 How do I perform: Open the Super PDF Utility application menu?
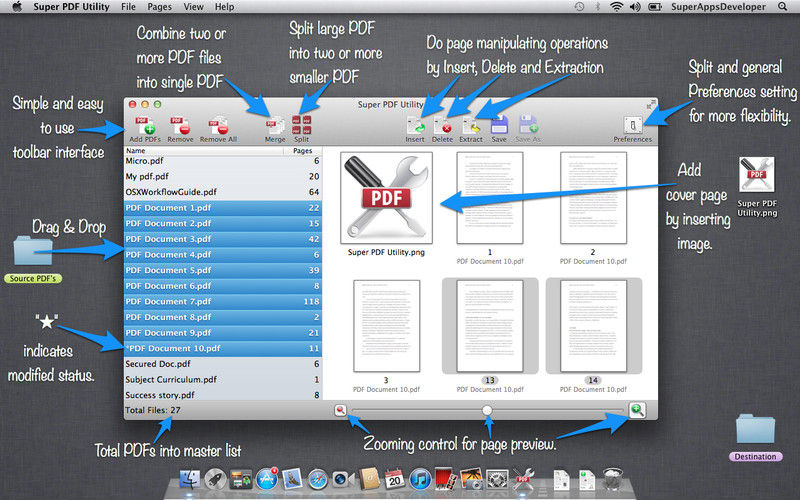(x=71, y=7)
